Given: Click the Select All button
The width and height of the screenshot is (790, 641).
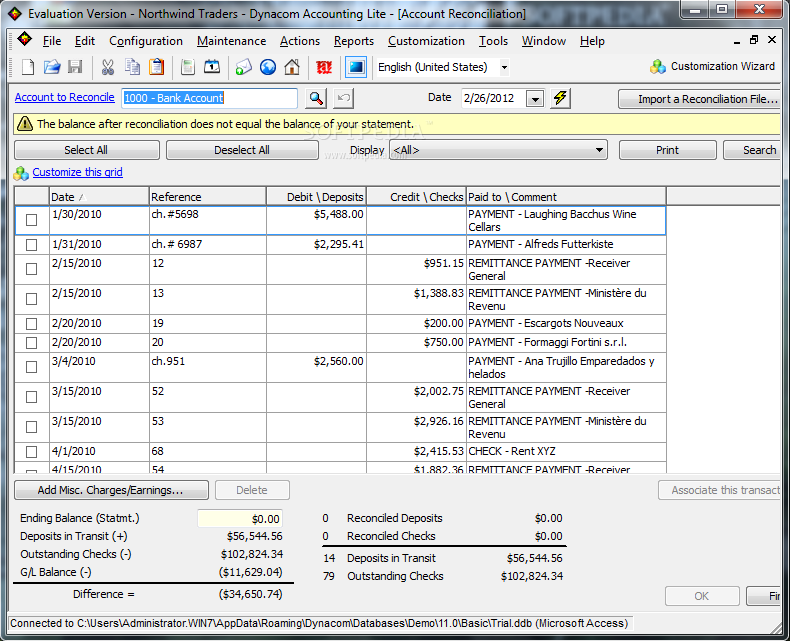Looking at the screenshot, I should pos(87,150).
